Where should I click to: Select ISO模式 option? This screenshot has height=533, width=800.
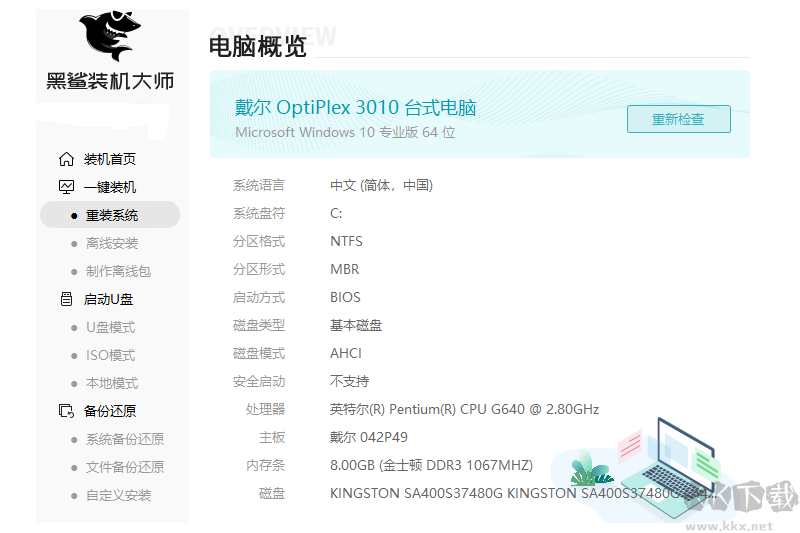pyautogui.click(x=111, y=355)
